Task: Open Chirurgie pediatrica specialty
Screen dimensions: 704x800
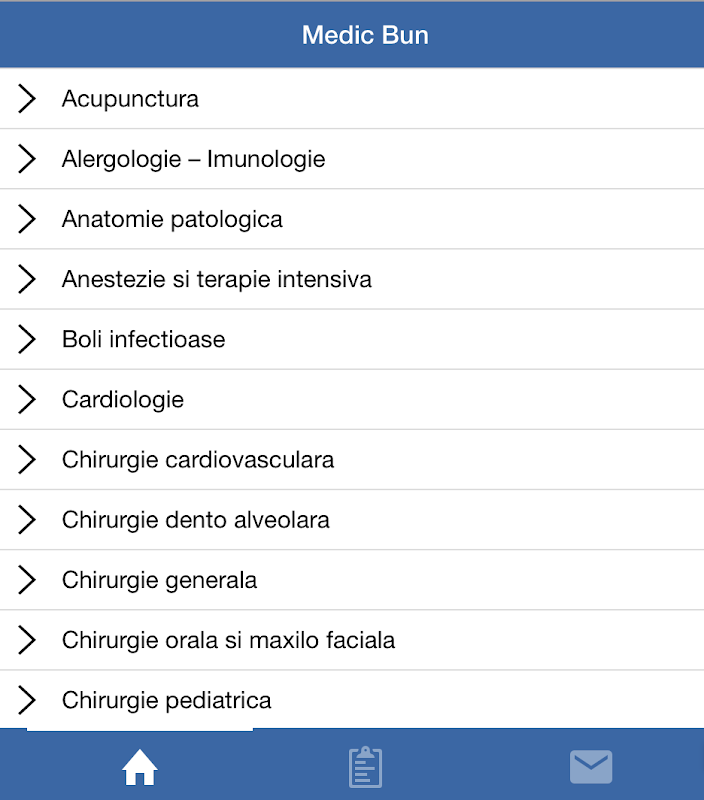Action: click(x=166, y=700)
